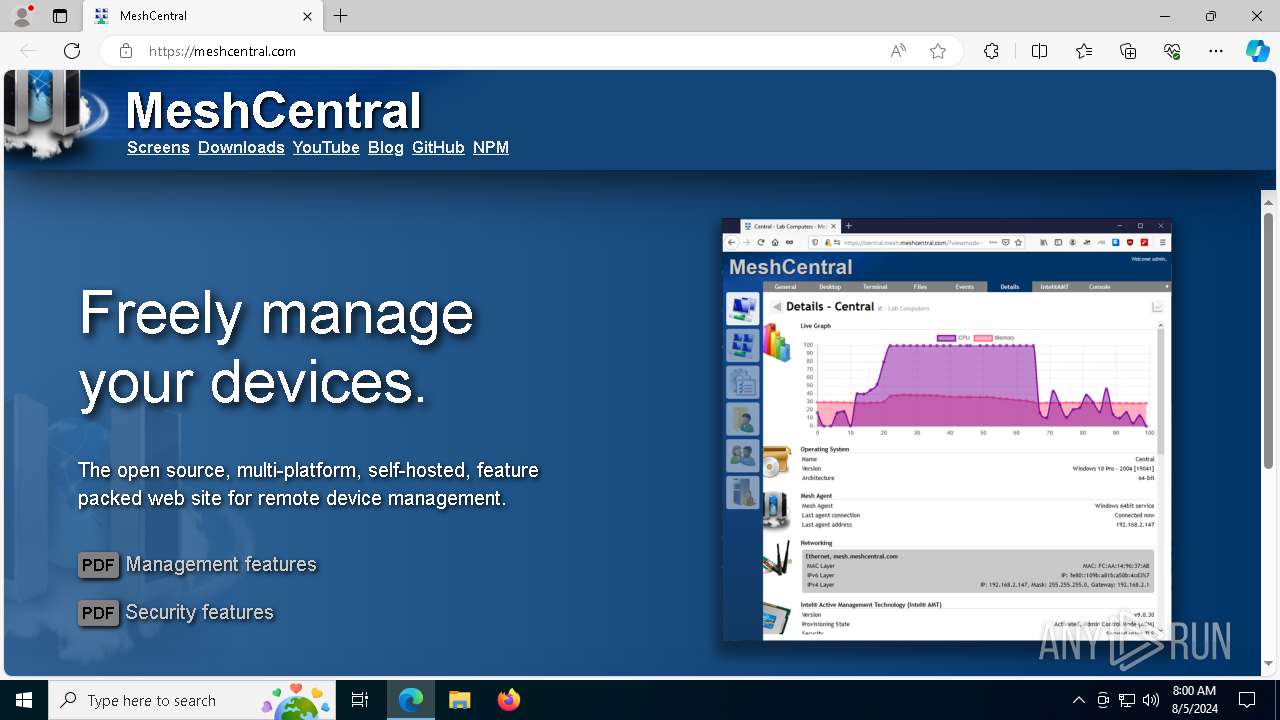Screen dimensions: 1280x720
Task: Click the MeshCentral details screenshot image
Action: pos(946,429)
